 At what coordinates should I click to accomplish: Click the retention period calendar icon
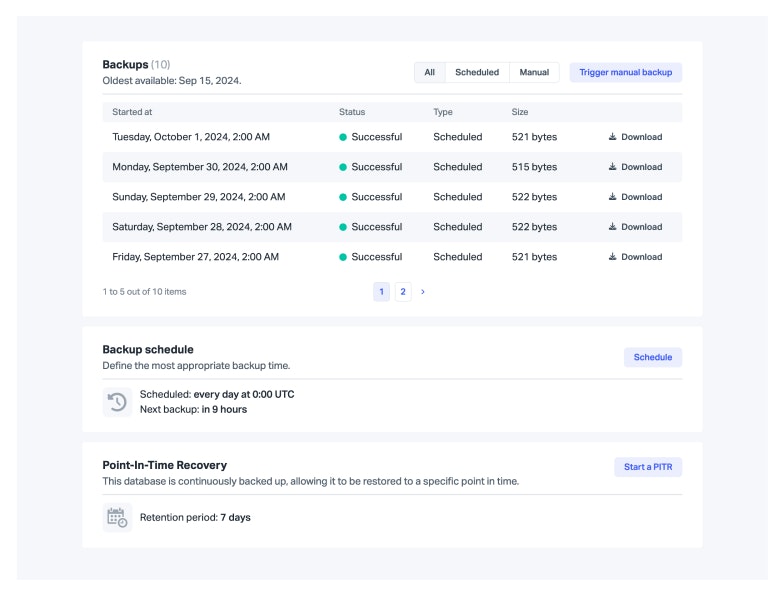pyautogui.click(x=117, y=517)
